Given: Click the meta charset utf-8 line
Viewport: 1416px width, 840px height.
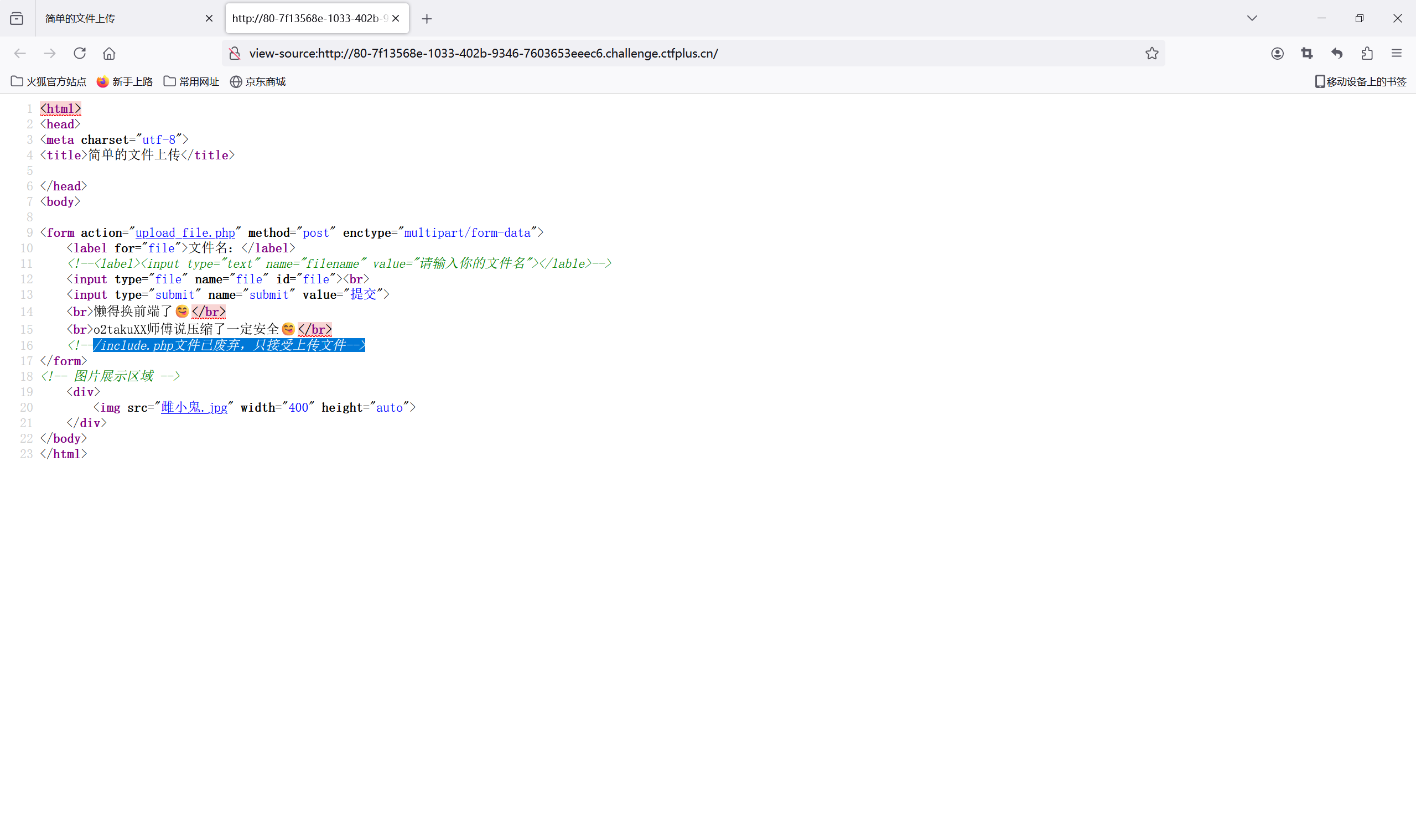Looking at the screenshot, I should pos(115,140).
